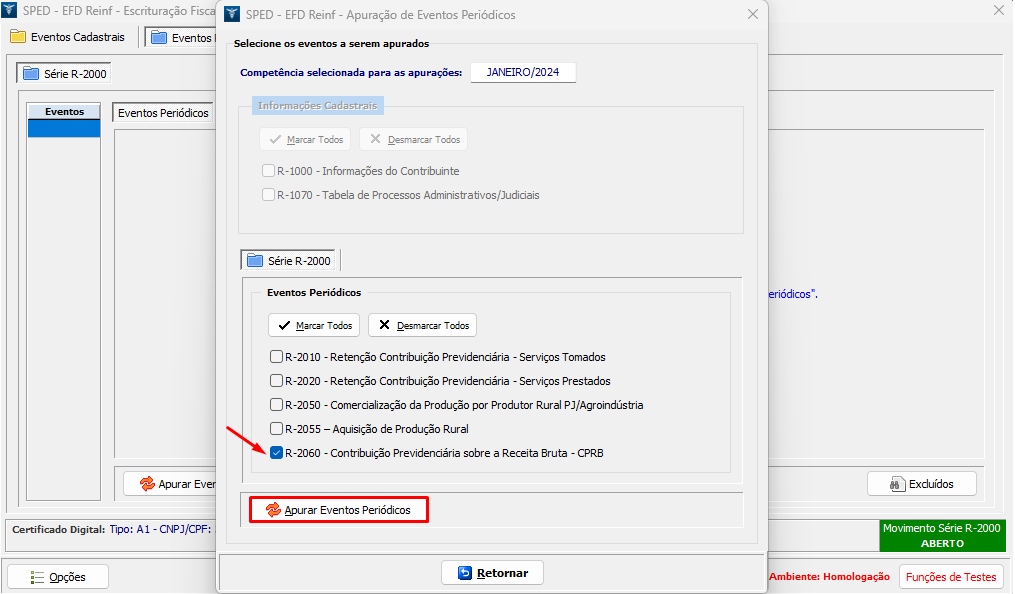Enable R-2010 Serviços Tomados checkbox
Viewport: 1015px width, 594px height.
coord(276,357)
